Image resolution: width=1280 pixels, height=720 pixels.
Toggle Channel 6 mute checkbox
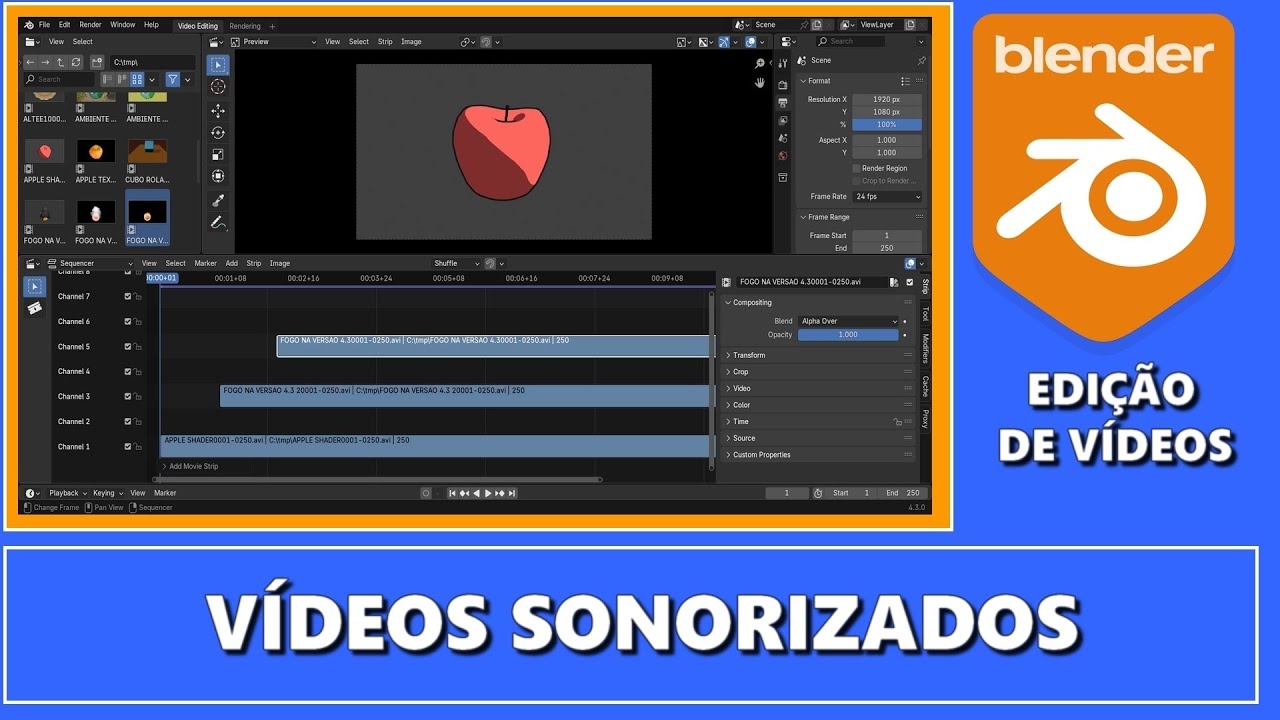click(x=128, y=322)
